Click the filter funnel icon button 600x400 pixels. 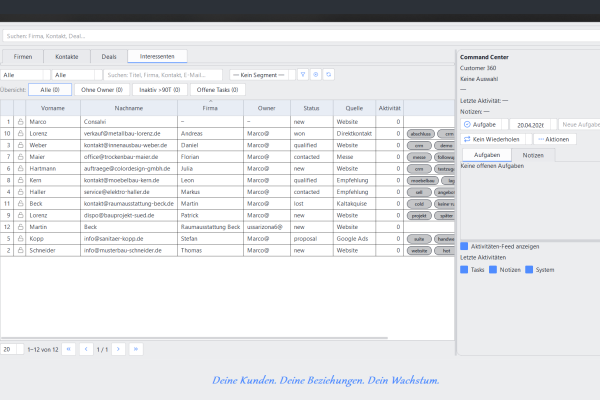(x=303, y=75)
